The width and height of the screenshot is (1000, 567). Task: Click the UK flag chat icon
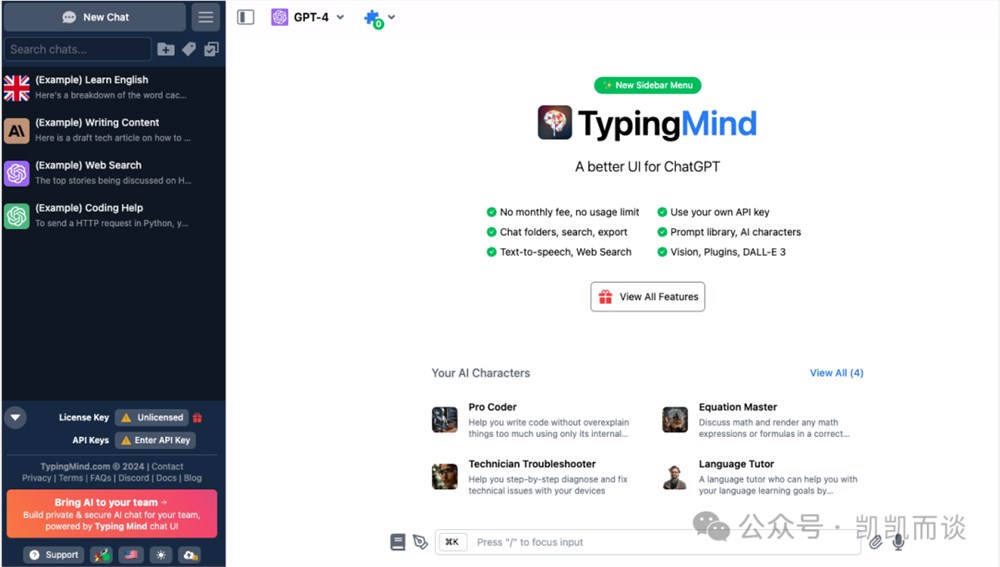(17, 88)
